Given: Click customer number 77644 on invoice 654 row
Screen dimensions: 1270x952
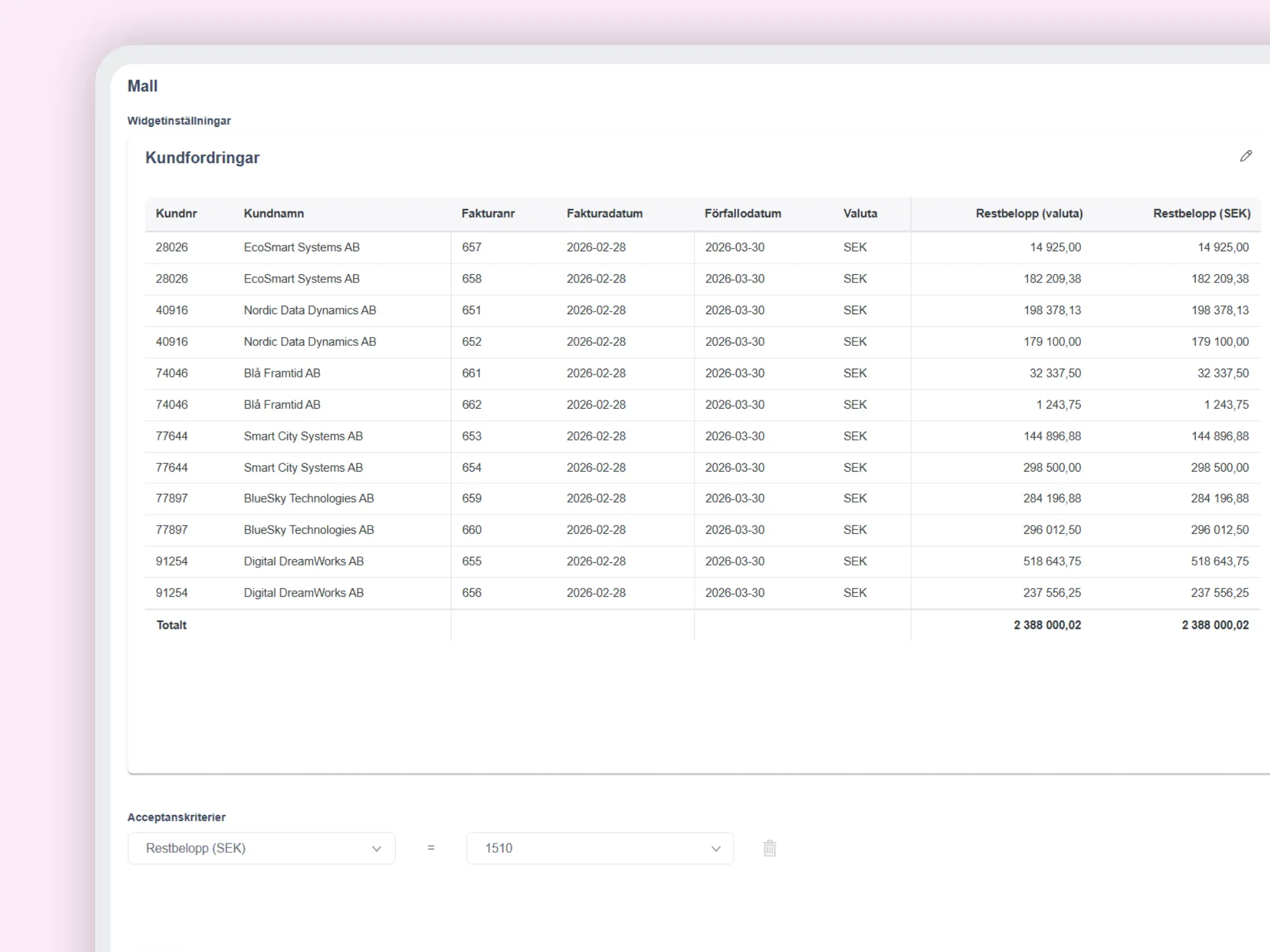Looking at the screenshot, I should click(171, 467).
